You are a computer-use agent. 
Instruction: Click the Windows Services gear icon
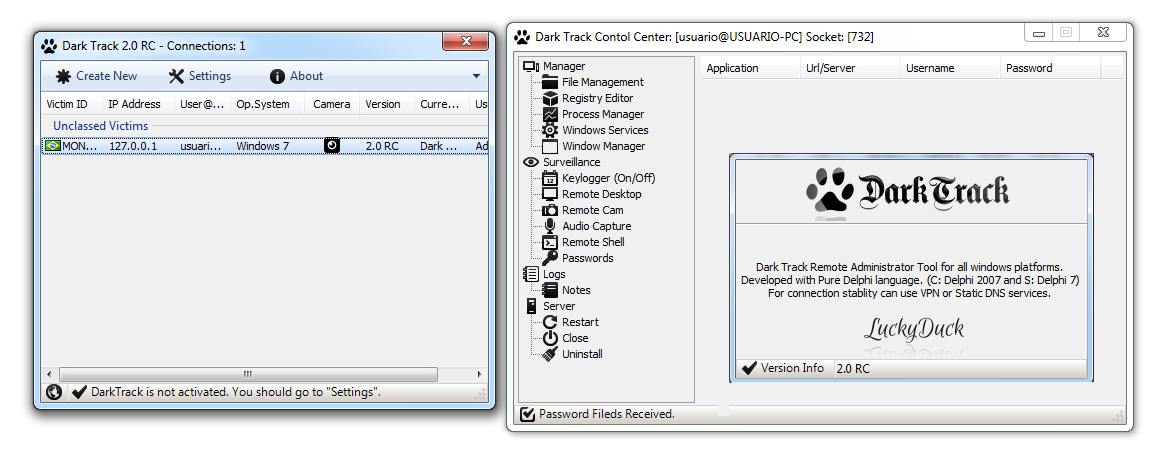(x=550, y=130)
